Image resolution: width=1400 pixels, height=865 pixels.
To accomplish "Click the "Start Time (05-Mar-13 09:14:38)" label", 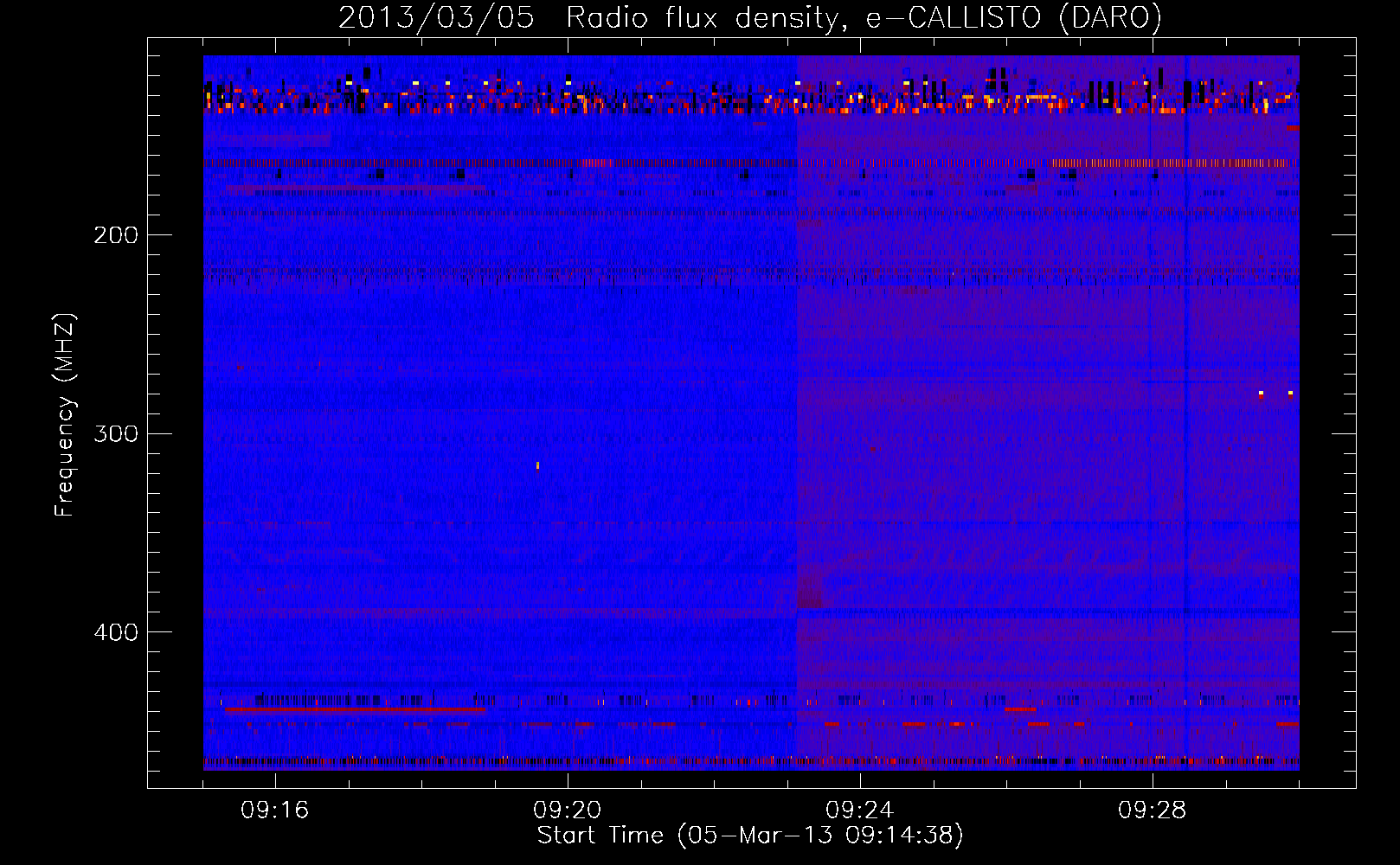I will 750,836.
